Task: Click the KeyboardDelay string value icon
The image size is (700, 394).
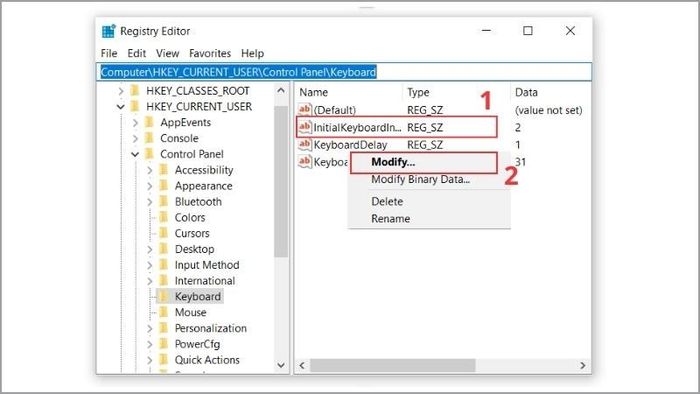Action: (x=304, y=144)
